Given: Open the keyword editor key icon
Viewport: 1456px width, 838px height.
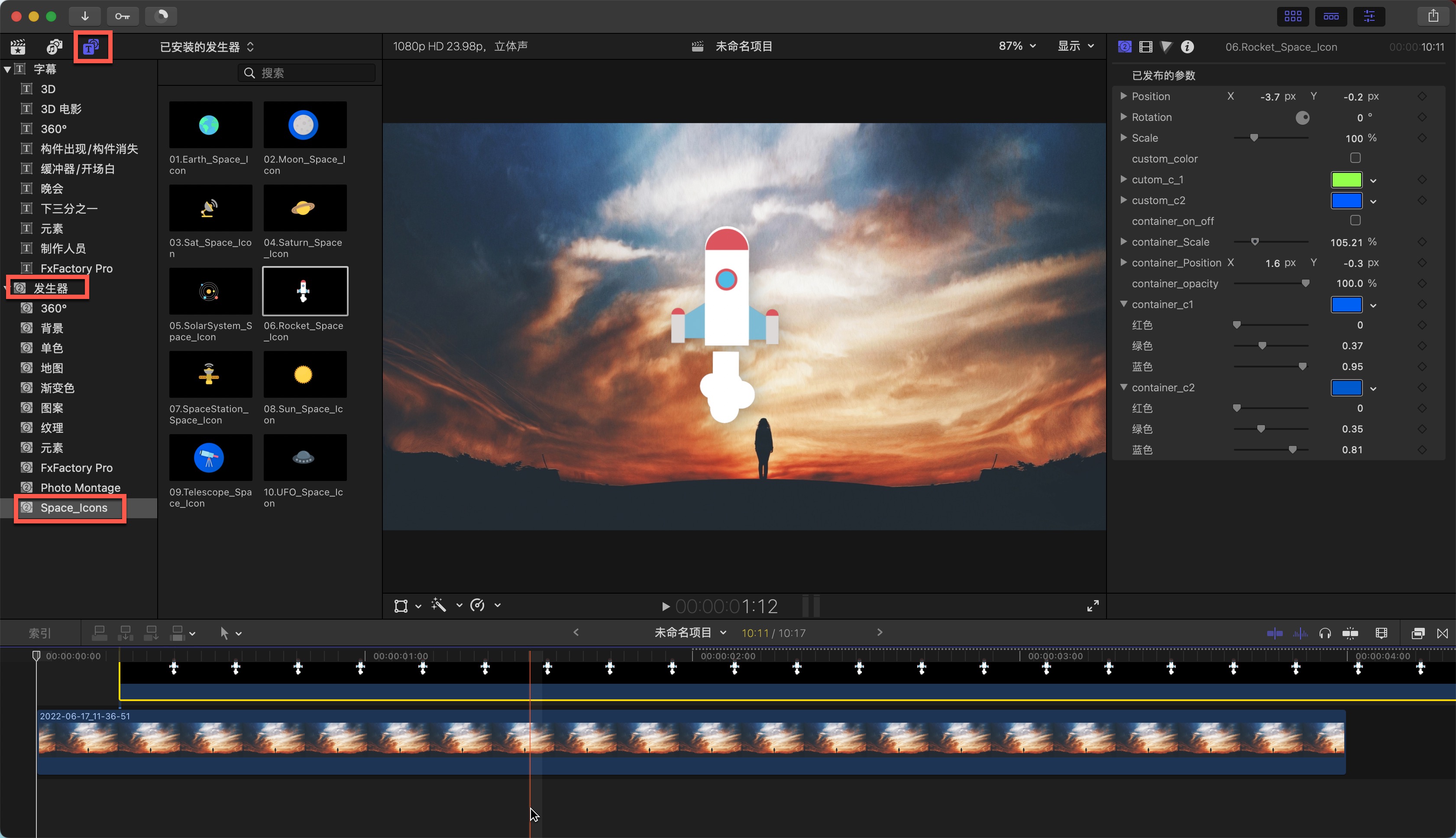Looking at the screenshot, I should (x=122, y=16).
